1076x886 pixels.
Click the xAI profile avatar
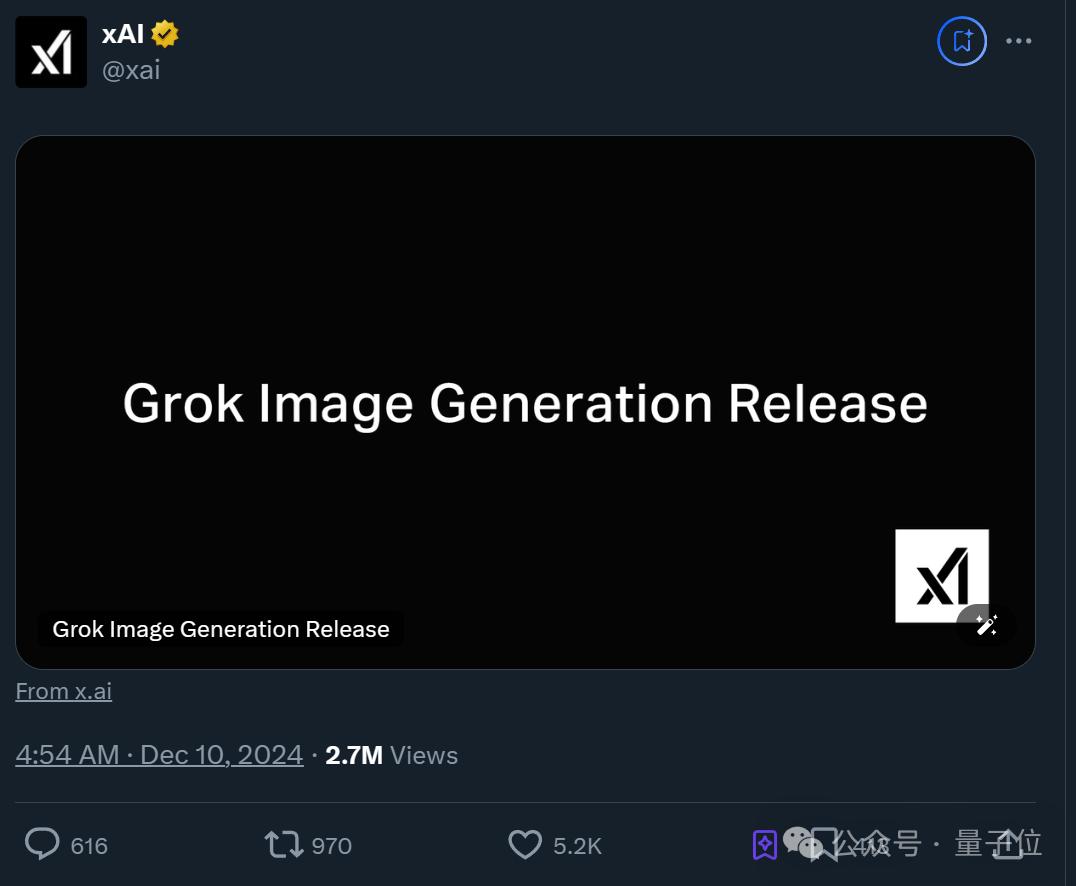[x=51, y=52]
